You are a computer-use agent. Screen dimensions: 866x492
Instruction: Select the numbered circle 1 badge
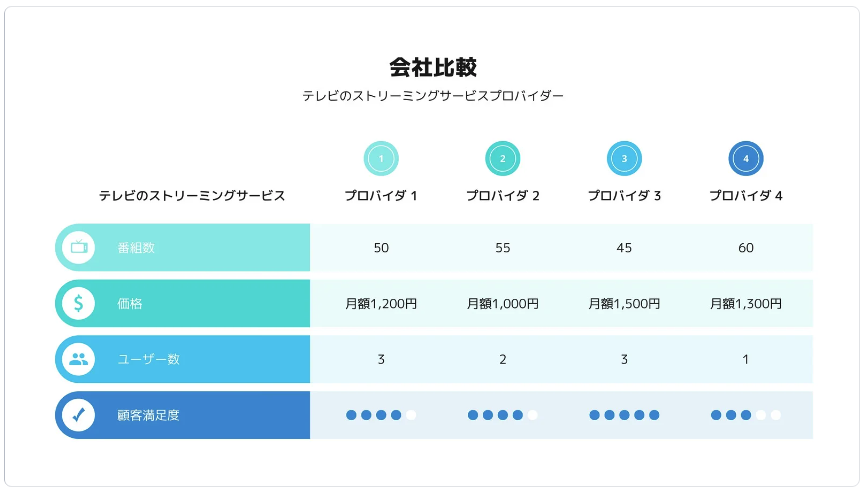(x=381, y=158)
